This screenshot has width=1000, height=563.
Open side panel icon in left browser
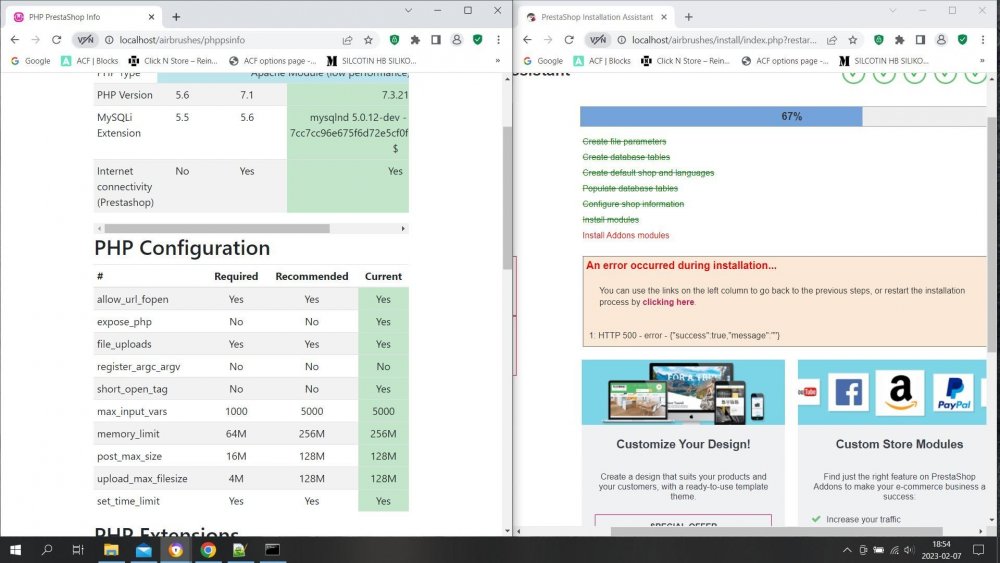click(436, 40)
